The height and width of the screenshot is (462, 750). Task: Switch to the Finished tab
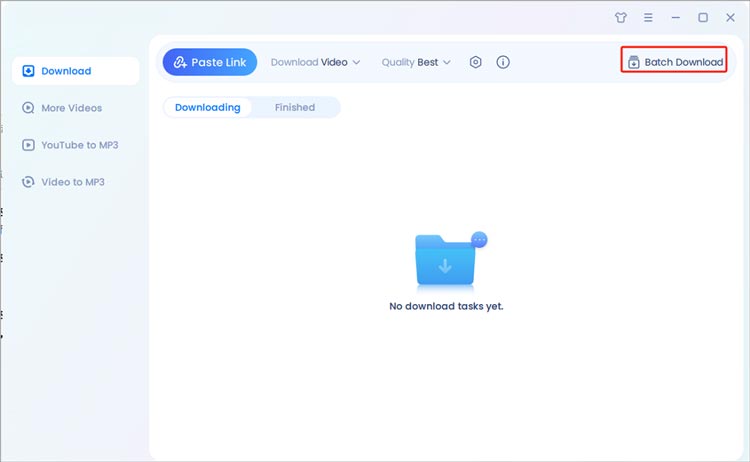pos(295,107)
